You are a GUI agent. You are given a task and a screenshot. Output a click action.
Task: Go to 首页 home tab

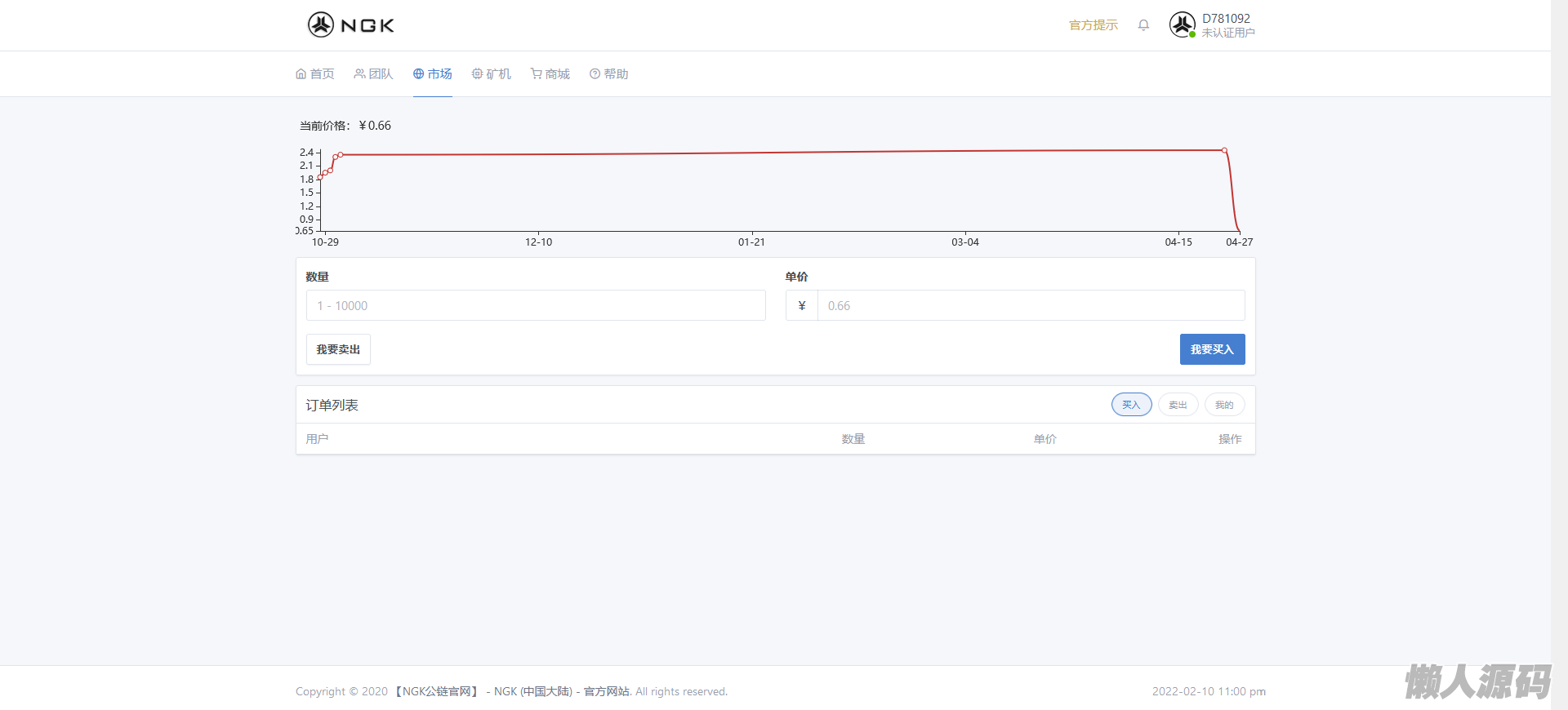pos(315,74)
